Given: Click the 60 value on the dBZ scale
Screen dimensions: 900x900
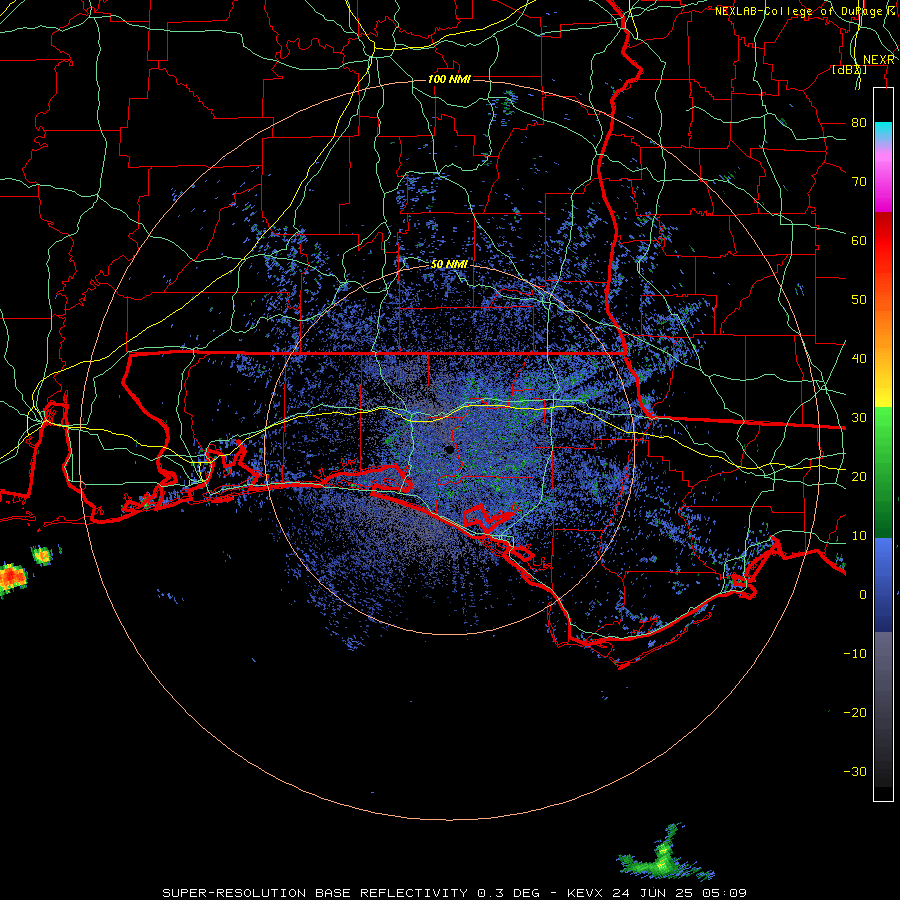Looking at the screenshot, I should tap(859, 240).
